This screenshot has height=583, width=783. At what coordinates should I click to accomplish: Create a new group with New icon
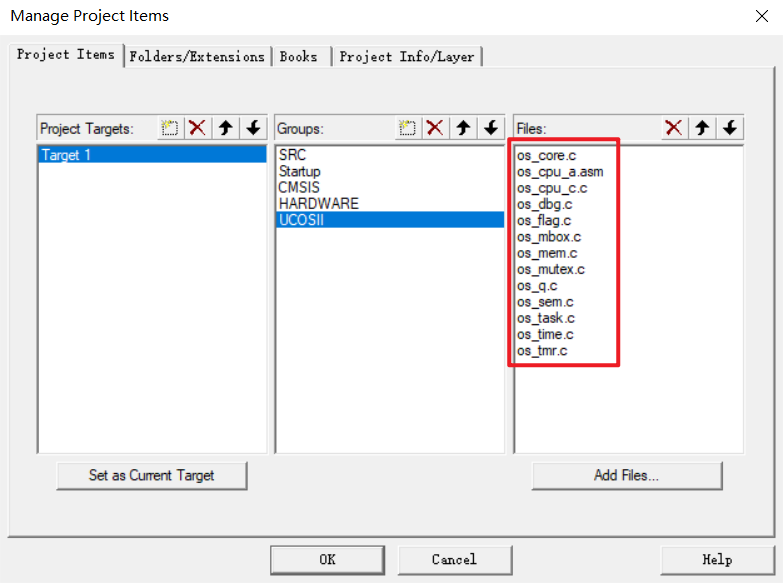point(407,128)
